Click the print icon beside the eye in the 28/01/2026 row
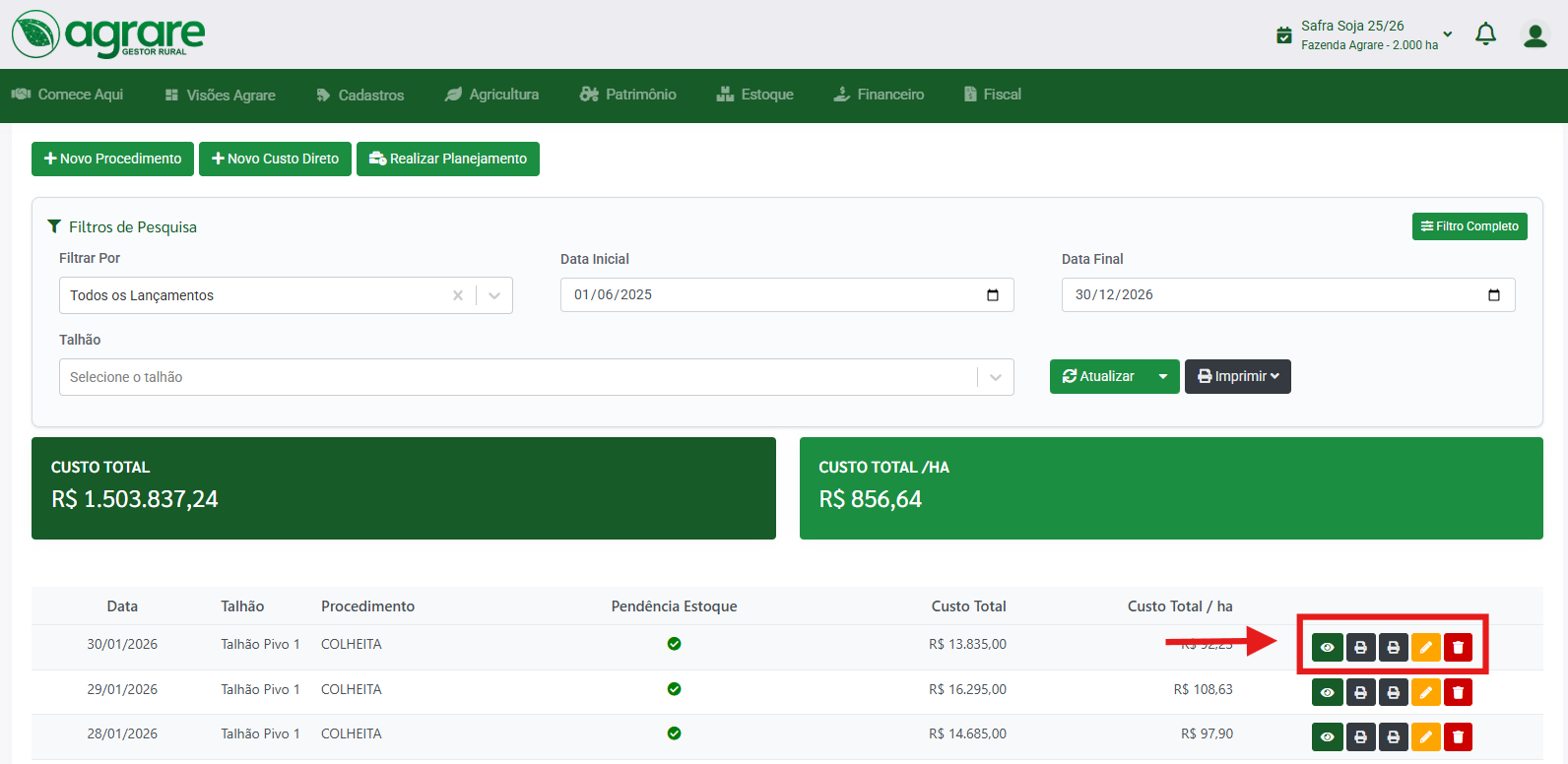 1360,736
